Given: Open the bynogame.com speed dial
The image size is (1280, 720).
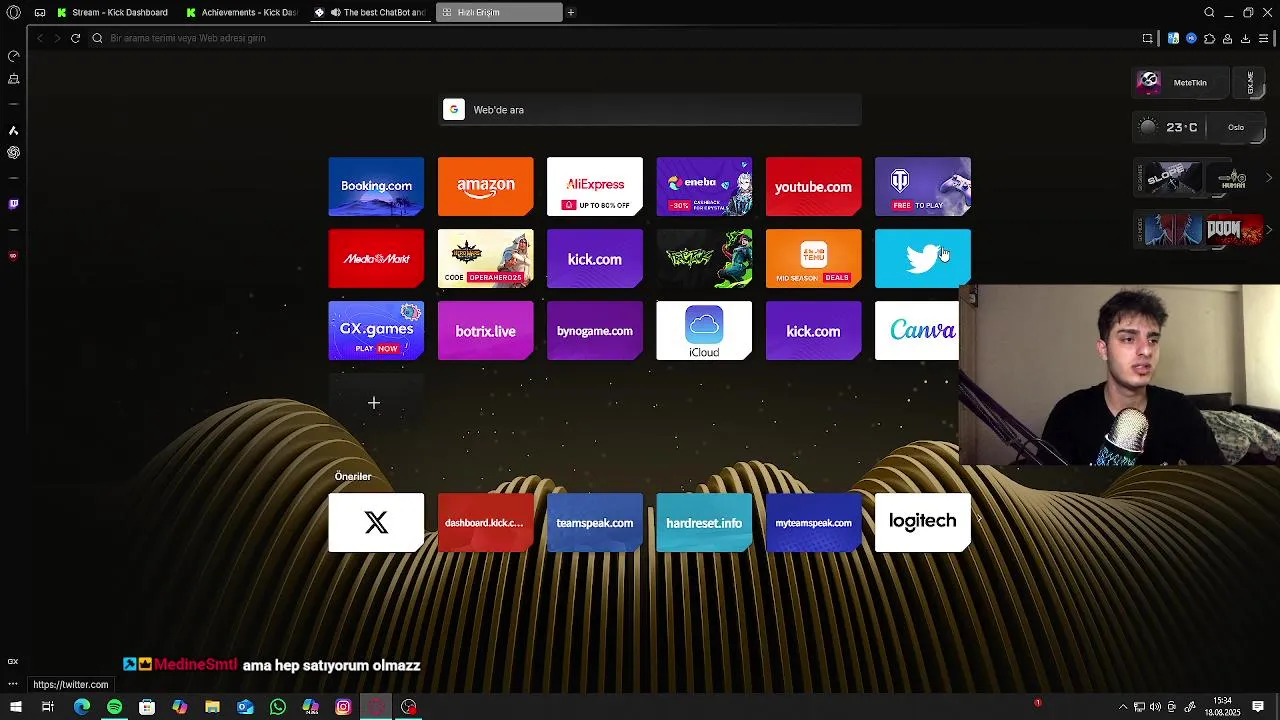Looking at the screenshot, I should (x=595, y=330).
